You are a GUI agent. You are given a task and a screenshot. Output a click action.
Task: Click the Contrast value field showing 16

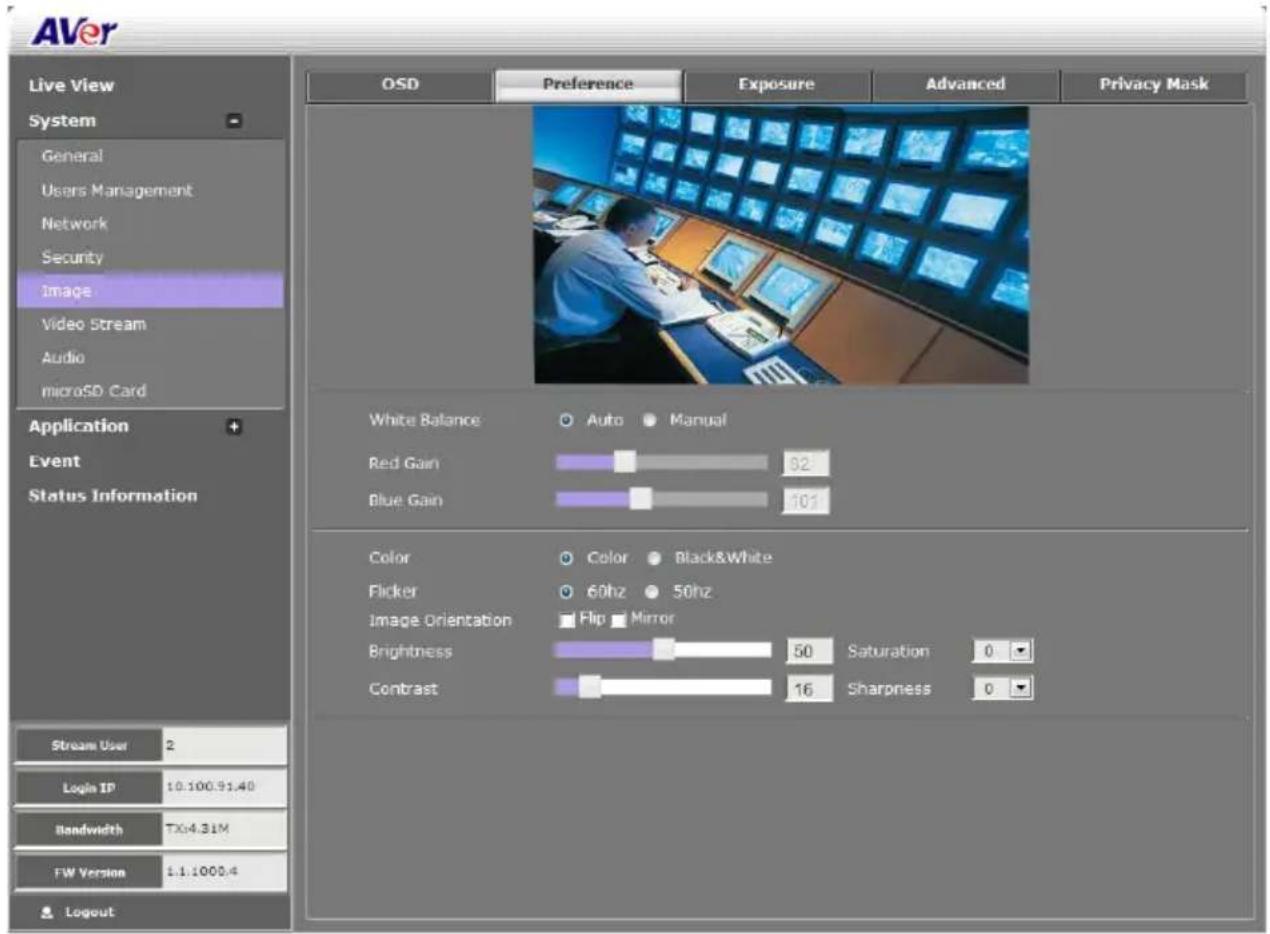tap(810, 689)
